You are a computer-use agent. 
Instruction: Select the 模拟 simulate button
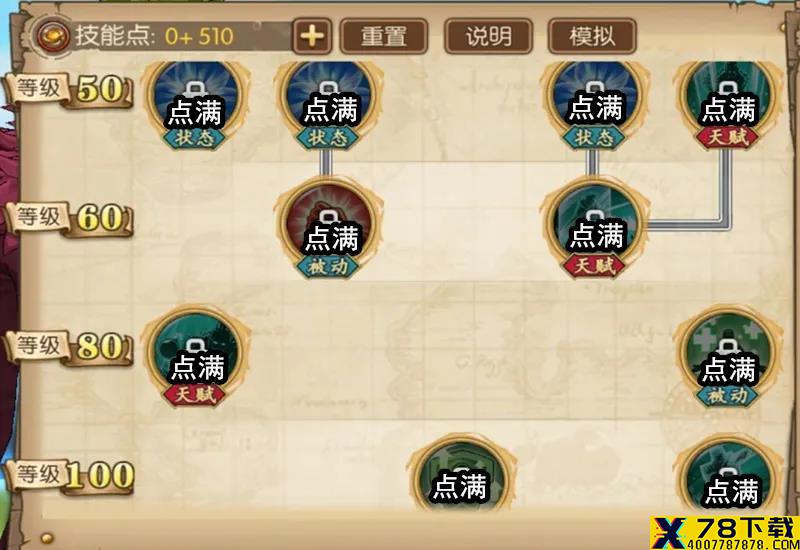tap(592, 36)
